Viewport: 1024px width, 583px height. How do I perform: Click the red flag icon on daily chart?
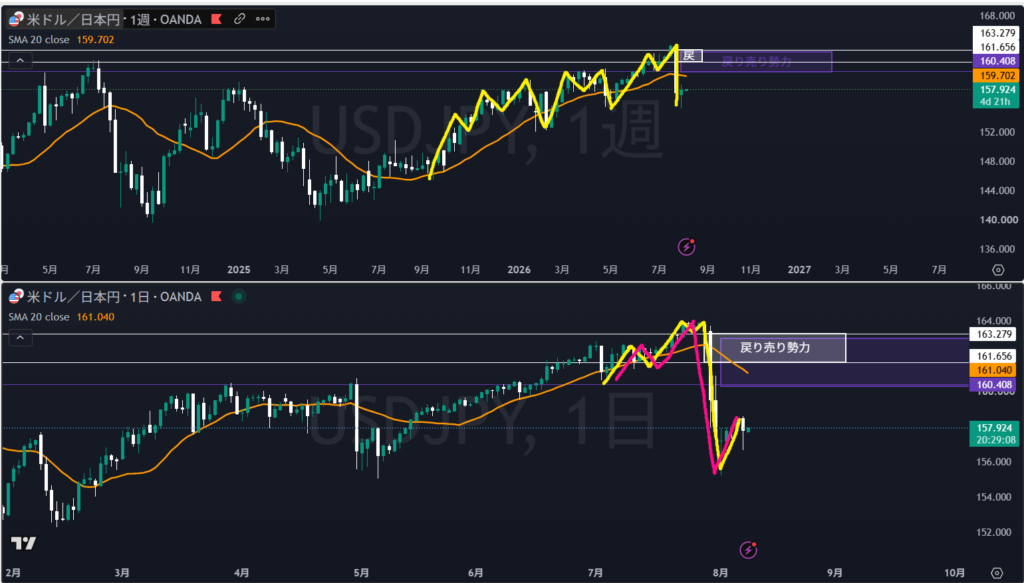click(216, 297)
